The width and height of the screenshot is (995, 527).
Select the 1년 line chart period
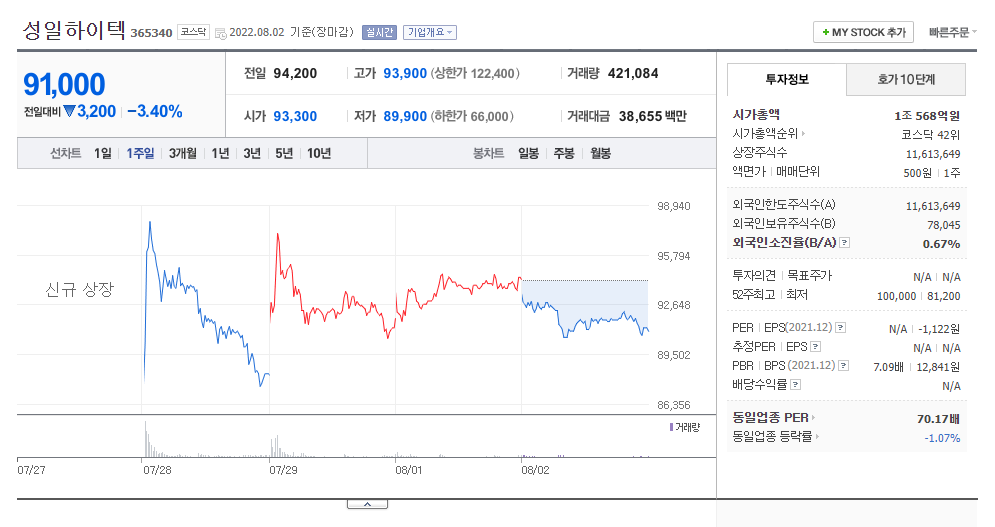coord(220,154)
